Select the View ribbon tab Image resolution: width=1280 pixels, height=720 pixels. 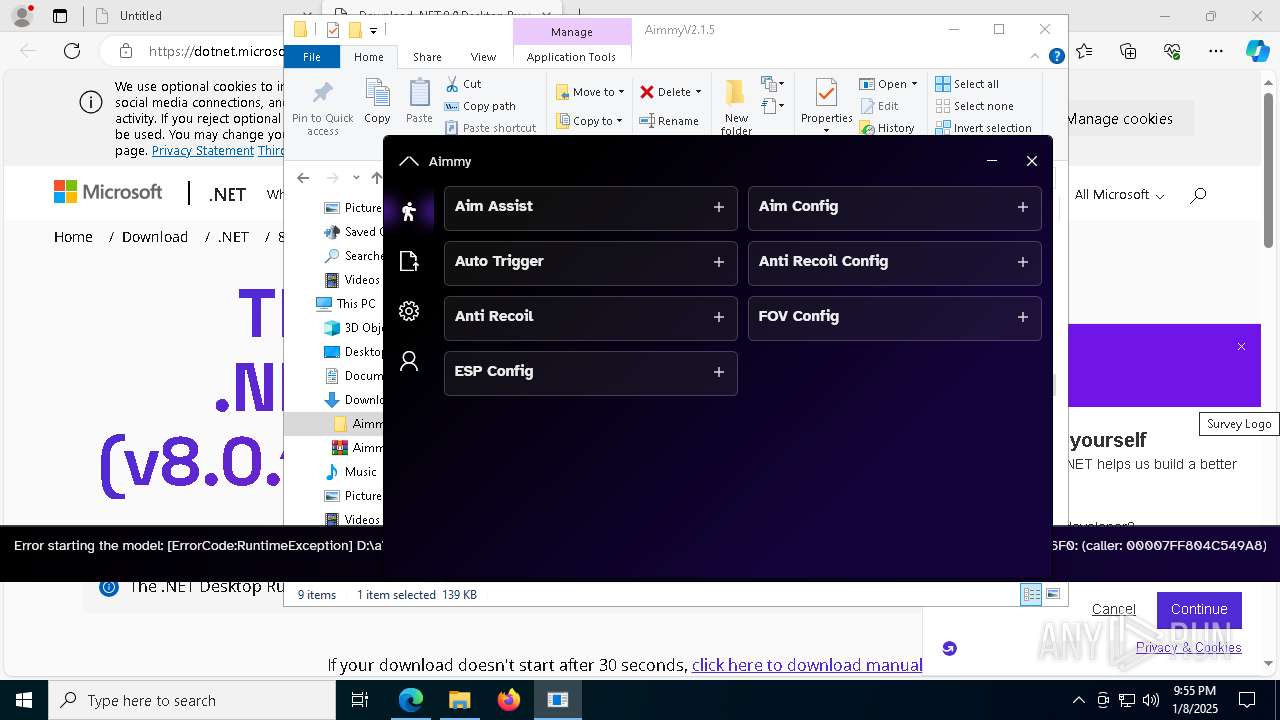pos(483,57)
